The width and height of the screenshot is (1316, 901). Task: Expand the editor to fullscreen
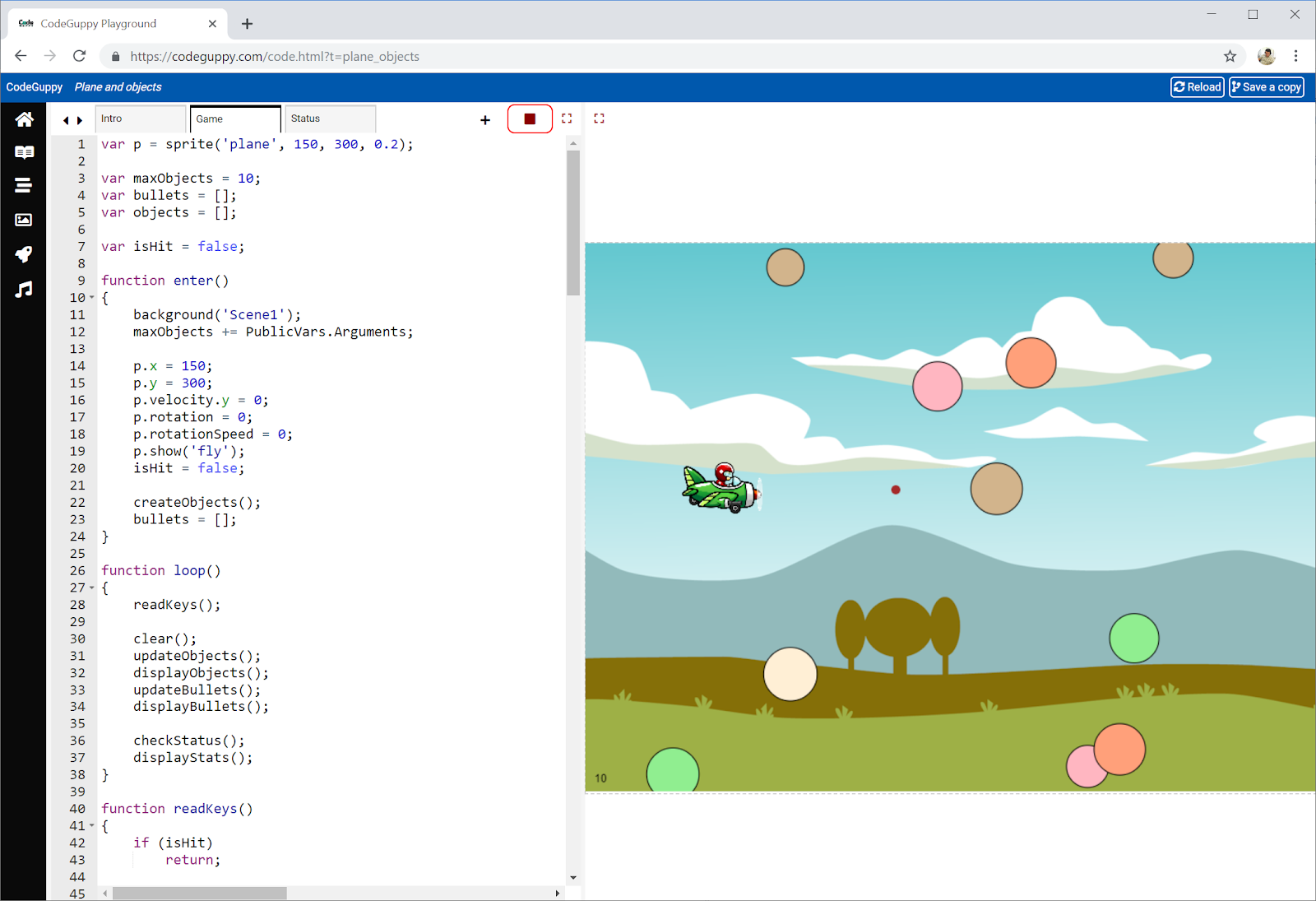pyautogui.click(x=566, y=118)
